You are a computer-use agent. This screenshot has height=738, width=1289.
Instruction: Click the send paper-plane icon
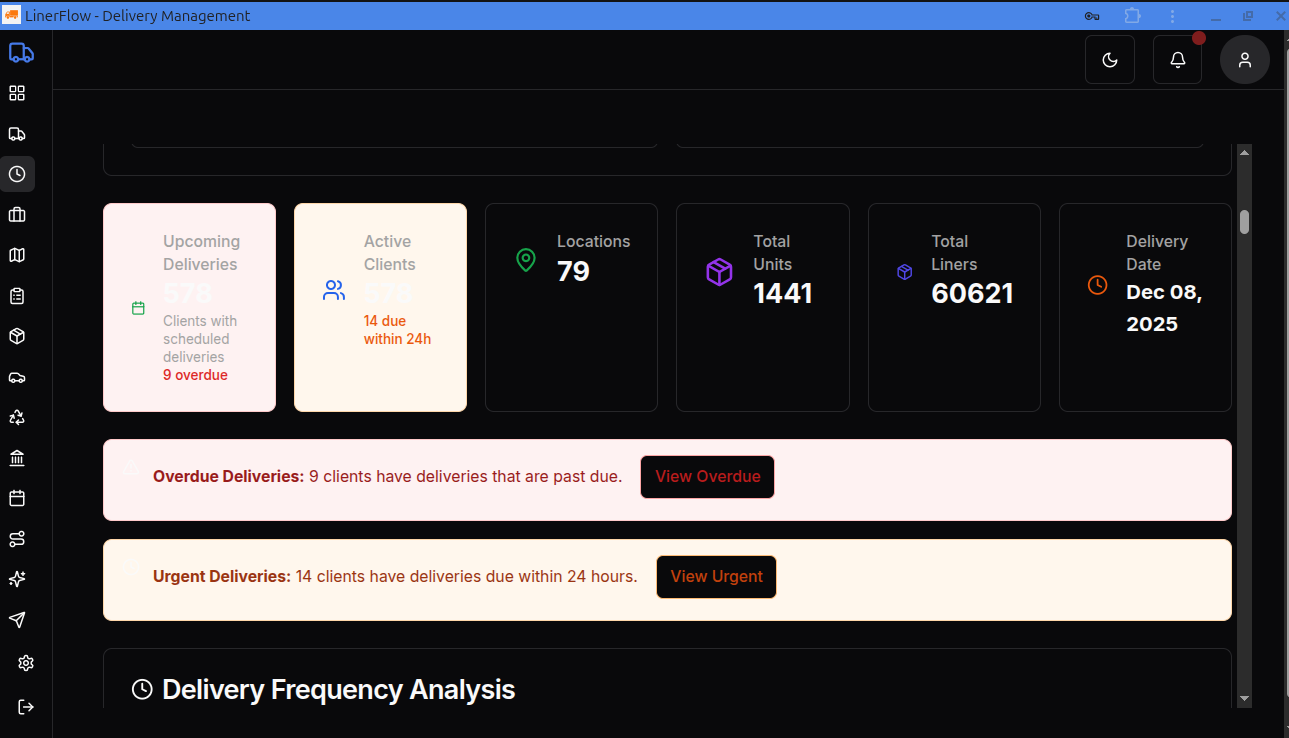click(18, 619)
